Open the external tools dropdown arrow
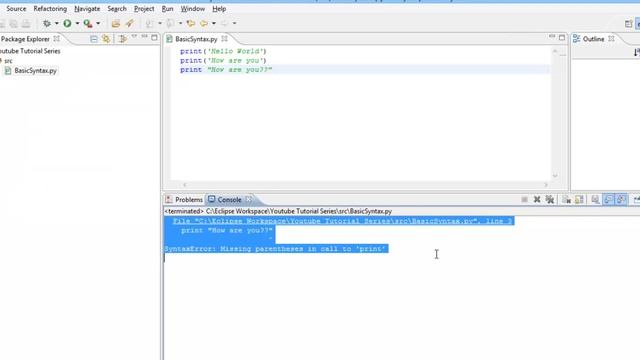The image size is (640, 360). click(x=98, y=23)
